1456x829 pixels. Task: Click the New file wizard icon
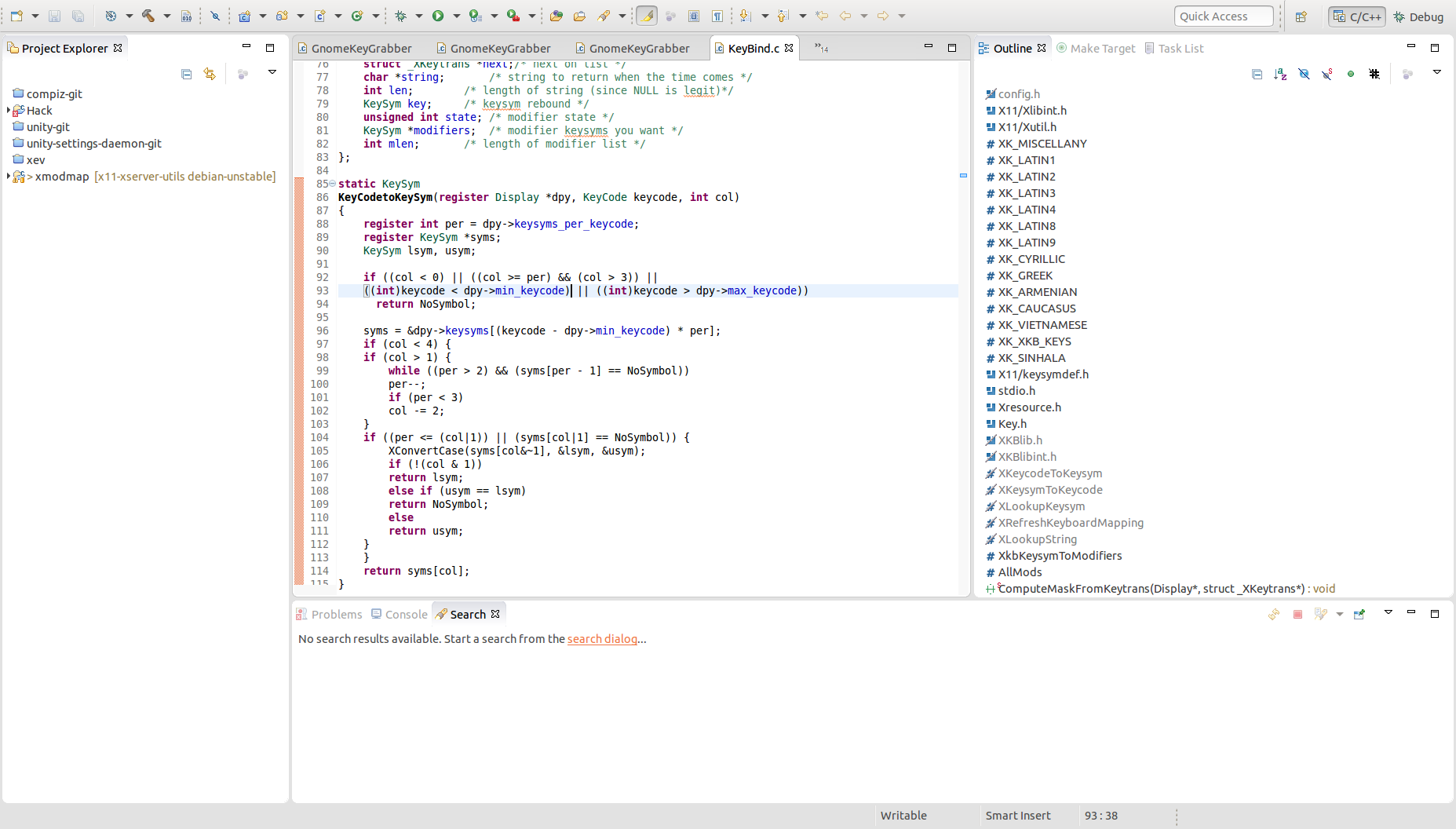16,16
